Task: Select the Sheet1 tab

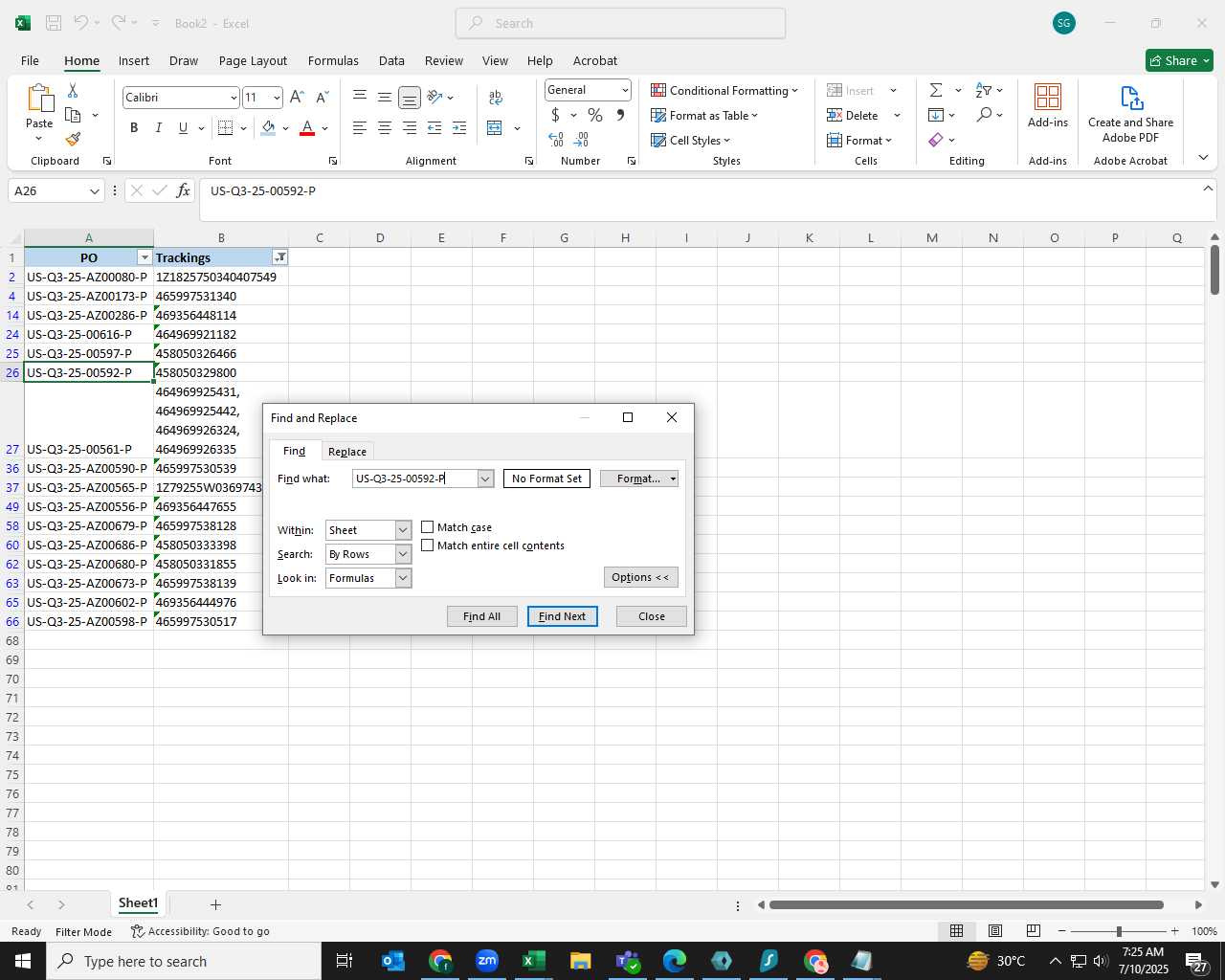Action: (x=138, y=903)
